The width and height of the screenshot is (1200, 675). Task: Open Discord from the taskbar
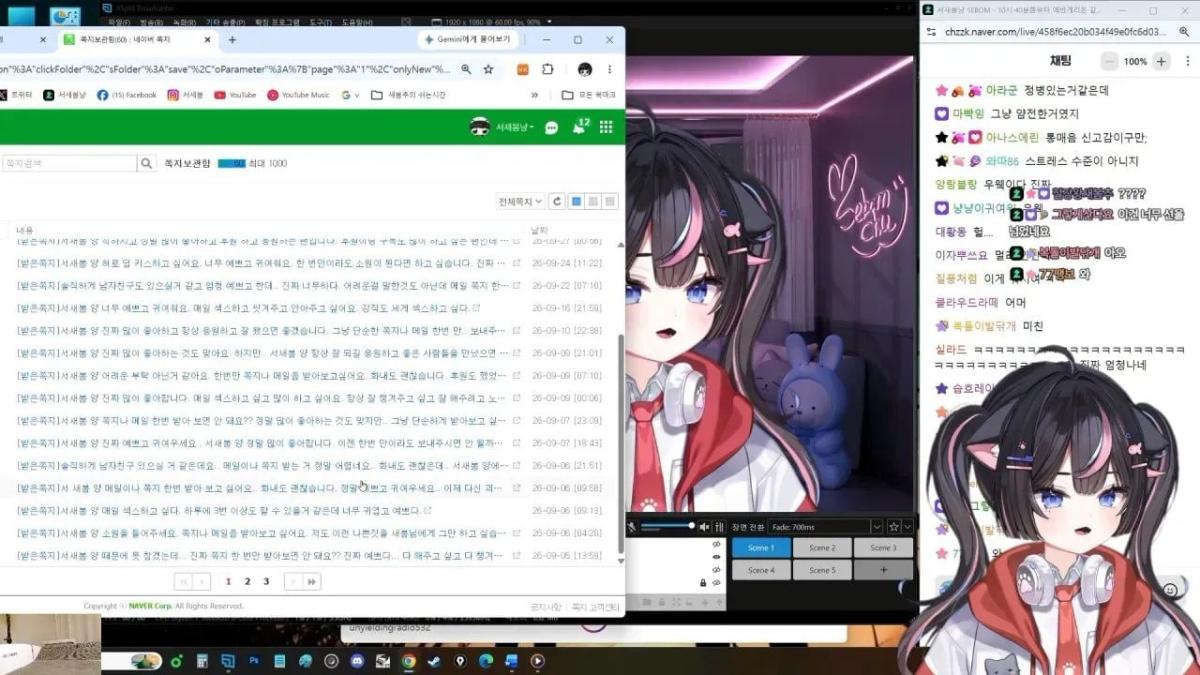coord(357,661)
